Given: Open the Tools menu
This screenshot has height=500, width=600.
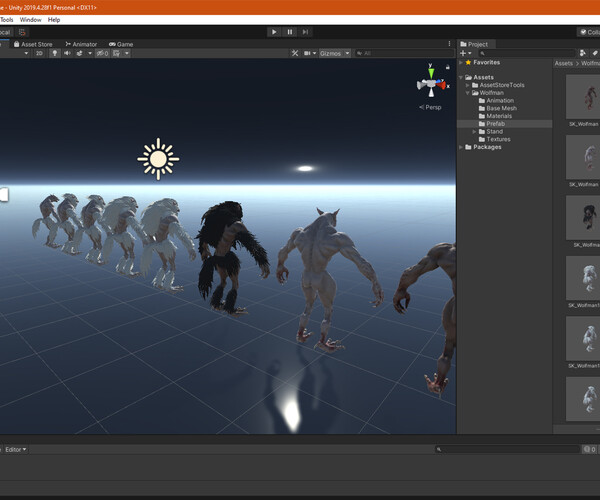Looking at the screenshot, I should coord(7,20).
